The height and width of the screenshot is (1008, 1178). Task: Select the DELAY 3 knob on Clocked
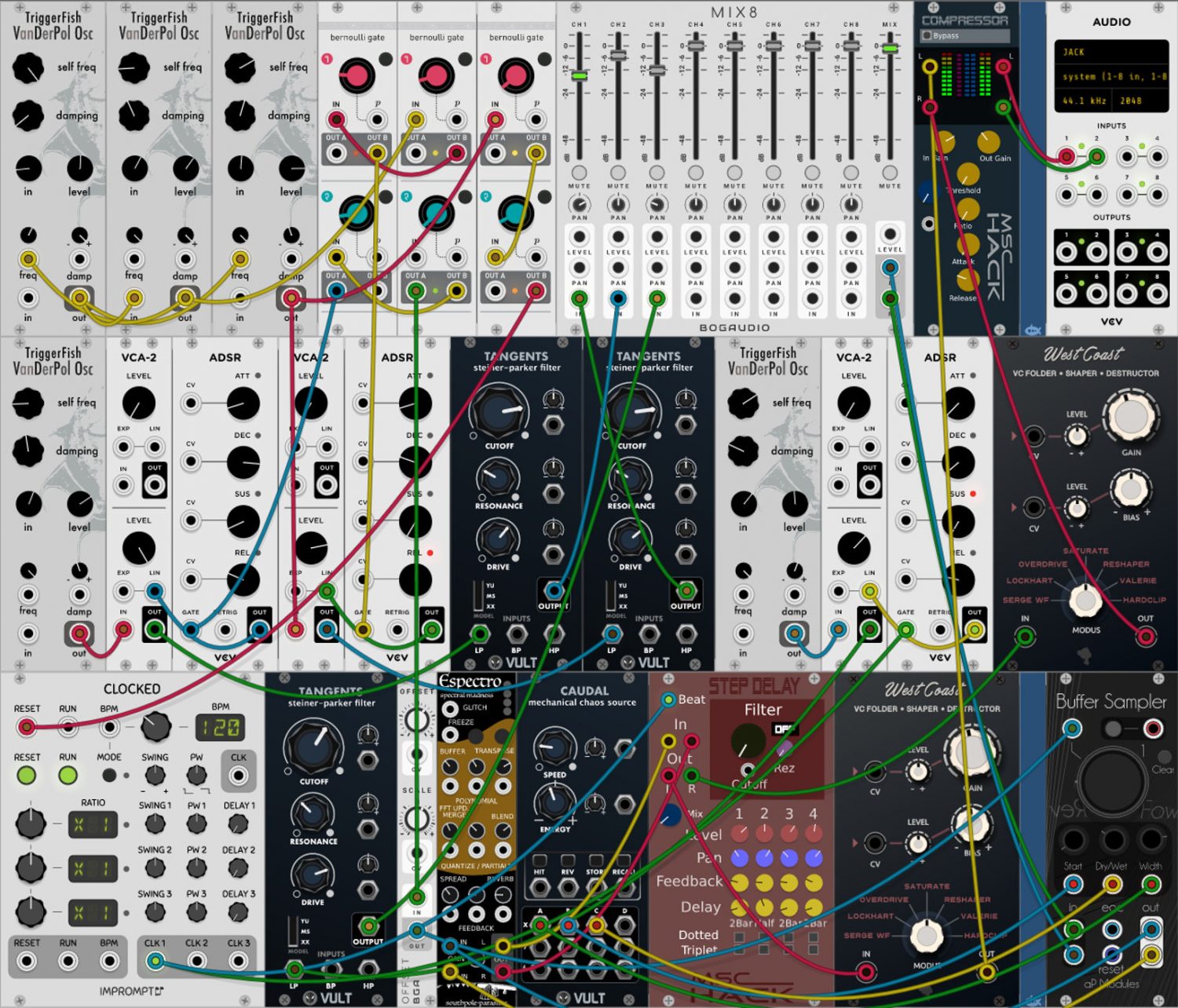tap(237, 912)
